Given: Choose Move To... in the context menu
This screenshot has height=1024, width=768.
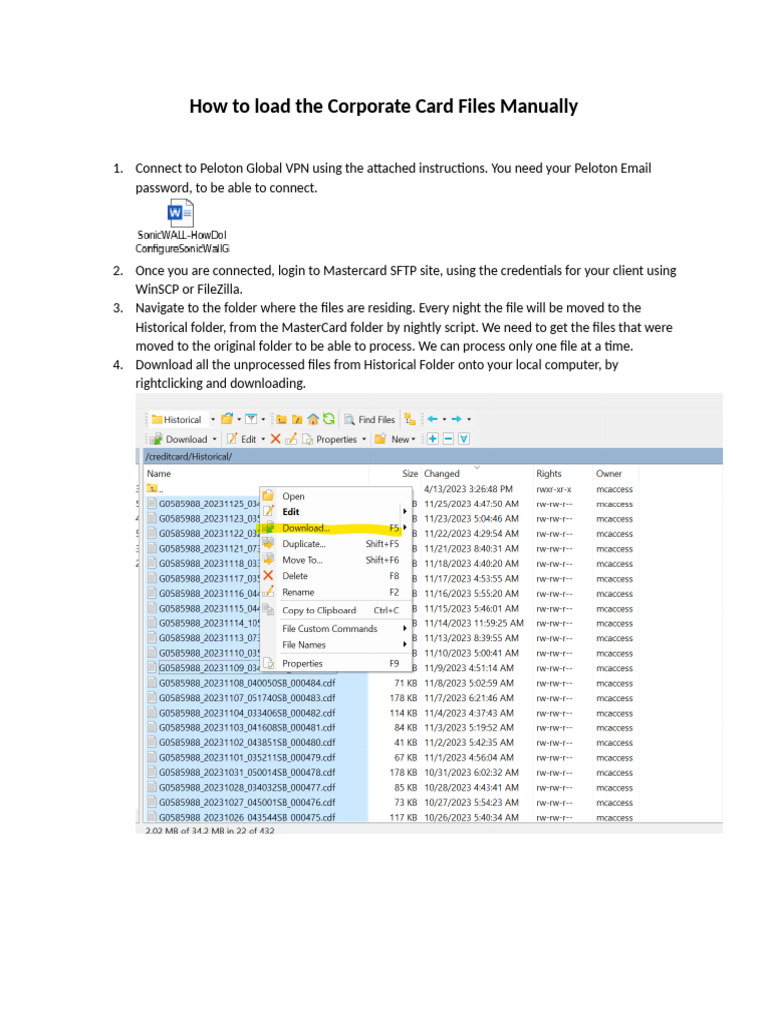Looking at the screenshot, I should (336, 560).
